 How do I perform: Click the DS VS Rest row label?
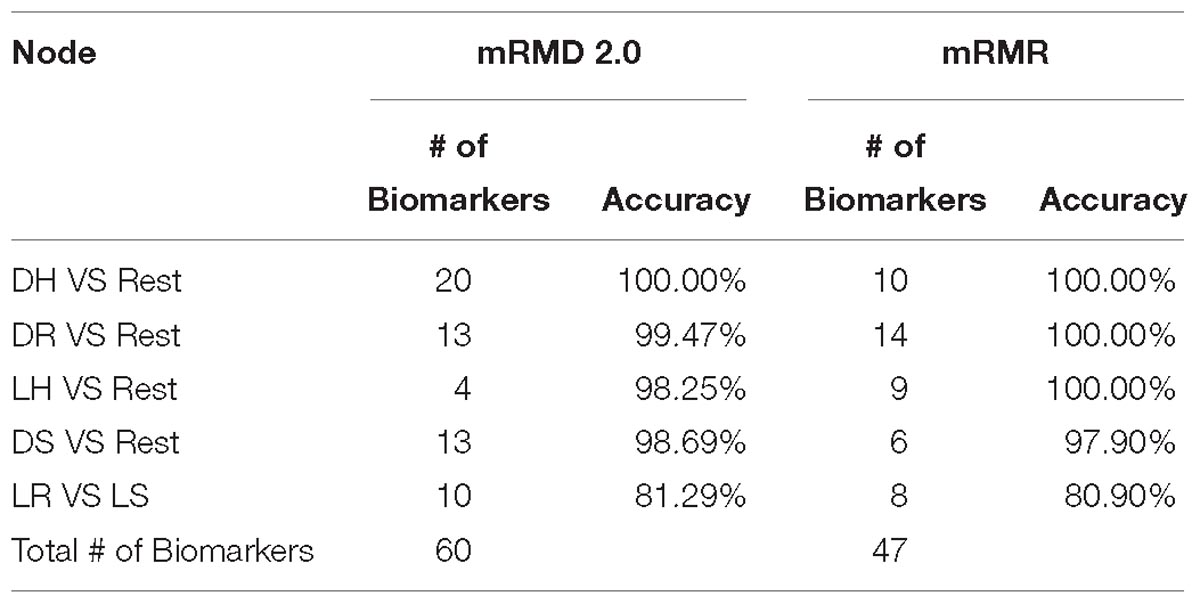click(x=96, y=443)
